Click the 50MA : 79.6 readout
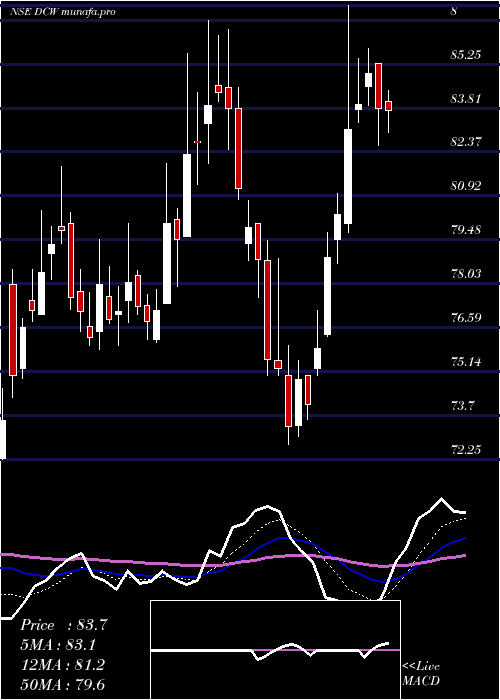Viewport: 500px width, 700px height. click(x=63, y=685)
